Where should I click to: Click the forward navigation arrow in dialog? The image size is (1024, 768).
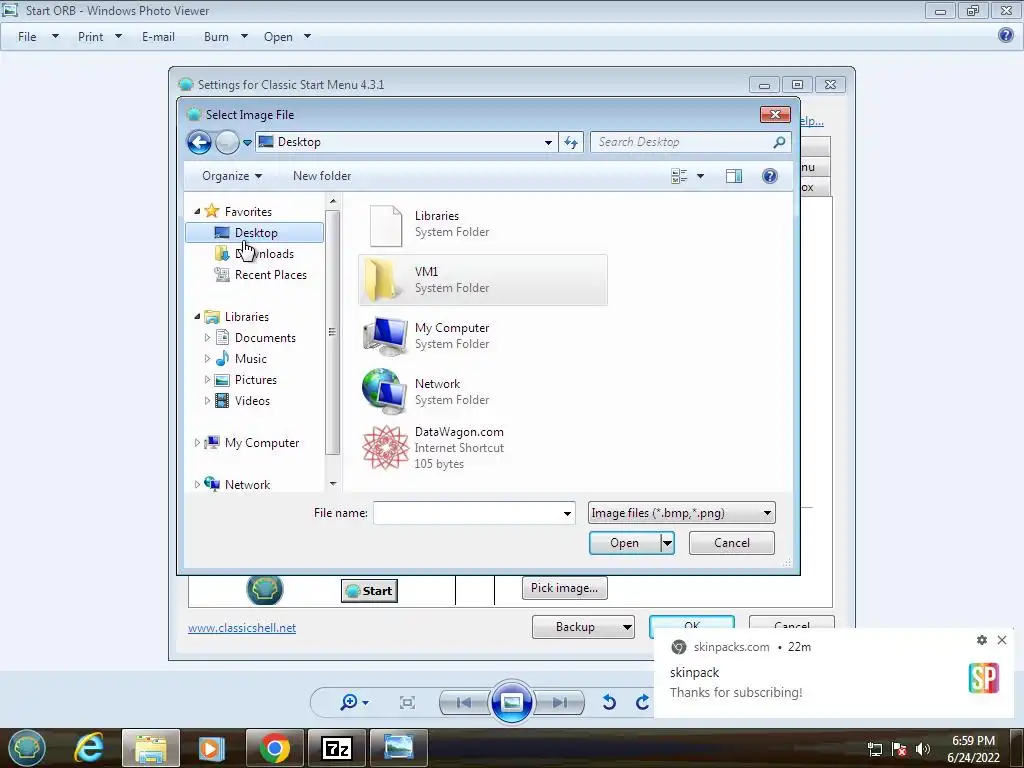[227, 142]
